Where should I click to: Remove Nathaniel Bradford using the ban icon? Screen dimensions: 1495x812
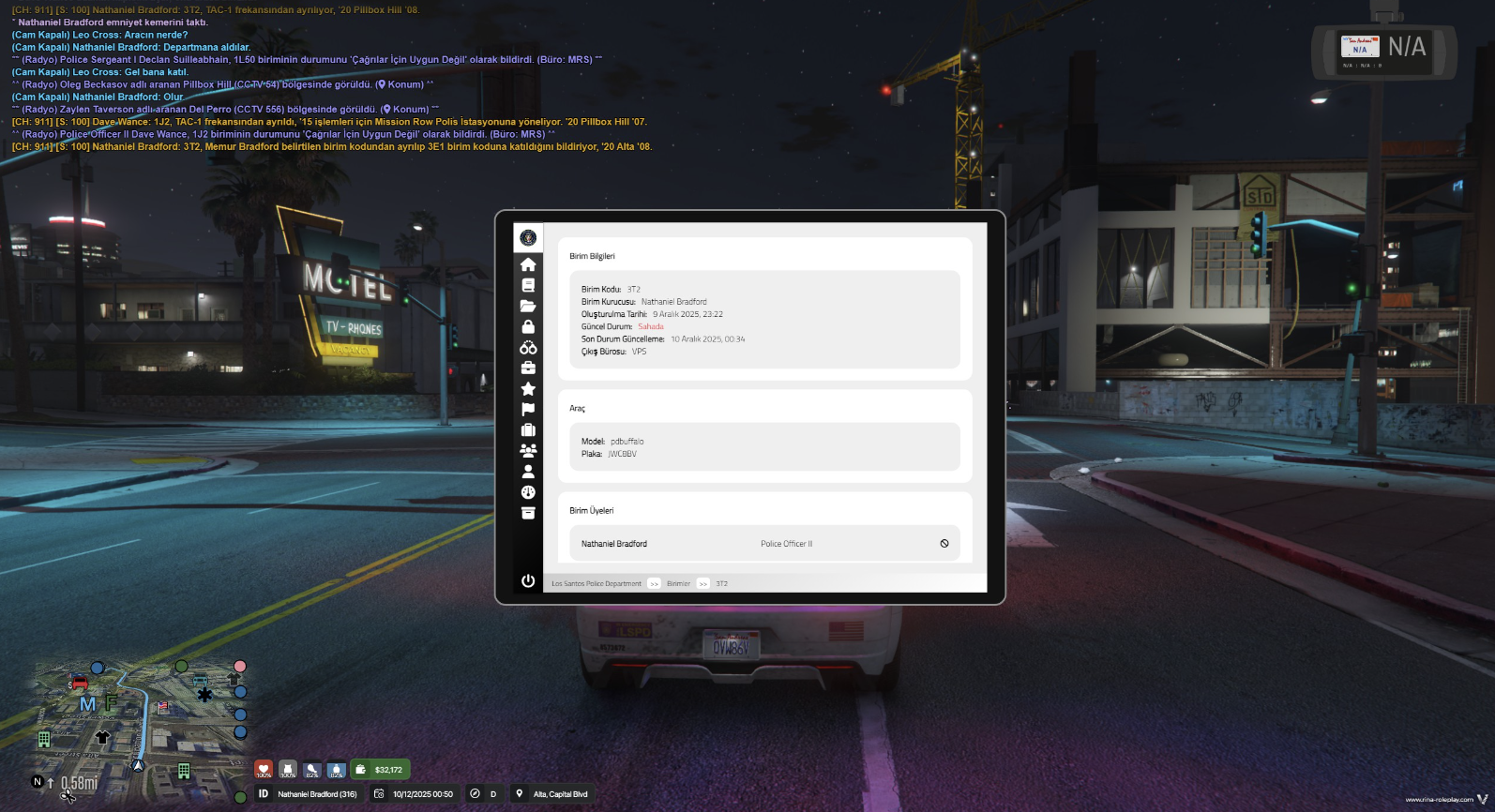944,544
